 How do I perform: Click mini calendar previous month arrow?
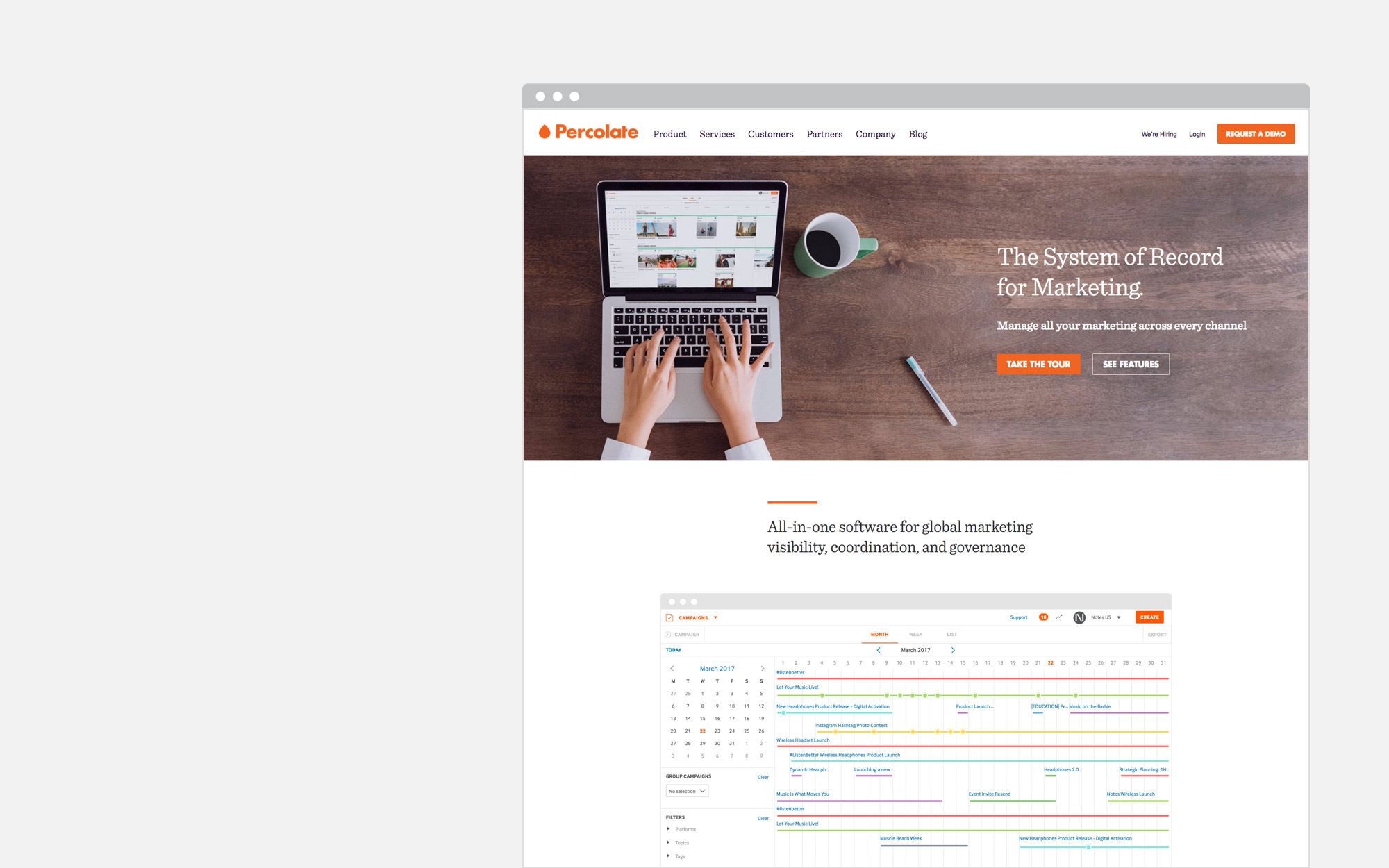point(672,669)
